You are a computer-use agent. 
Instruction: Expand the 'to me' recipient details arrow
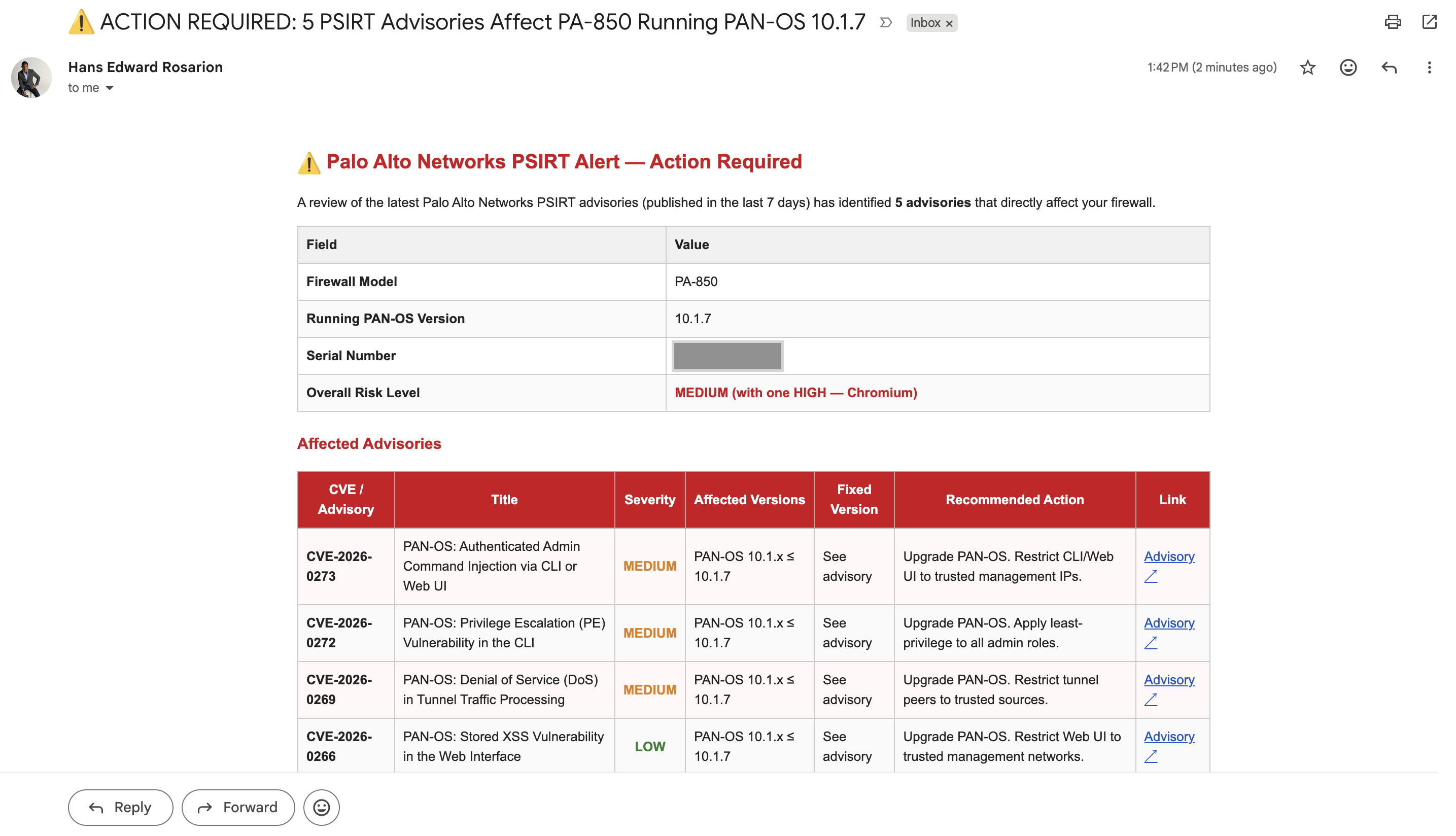110,88
